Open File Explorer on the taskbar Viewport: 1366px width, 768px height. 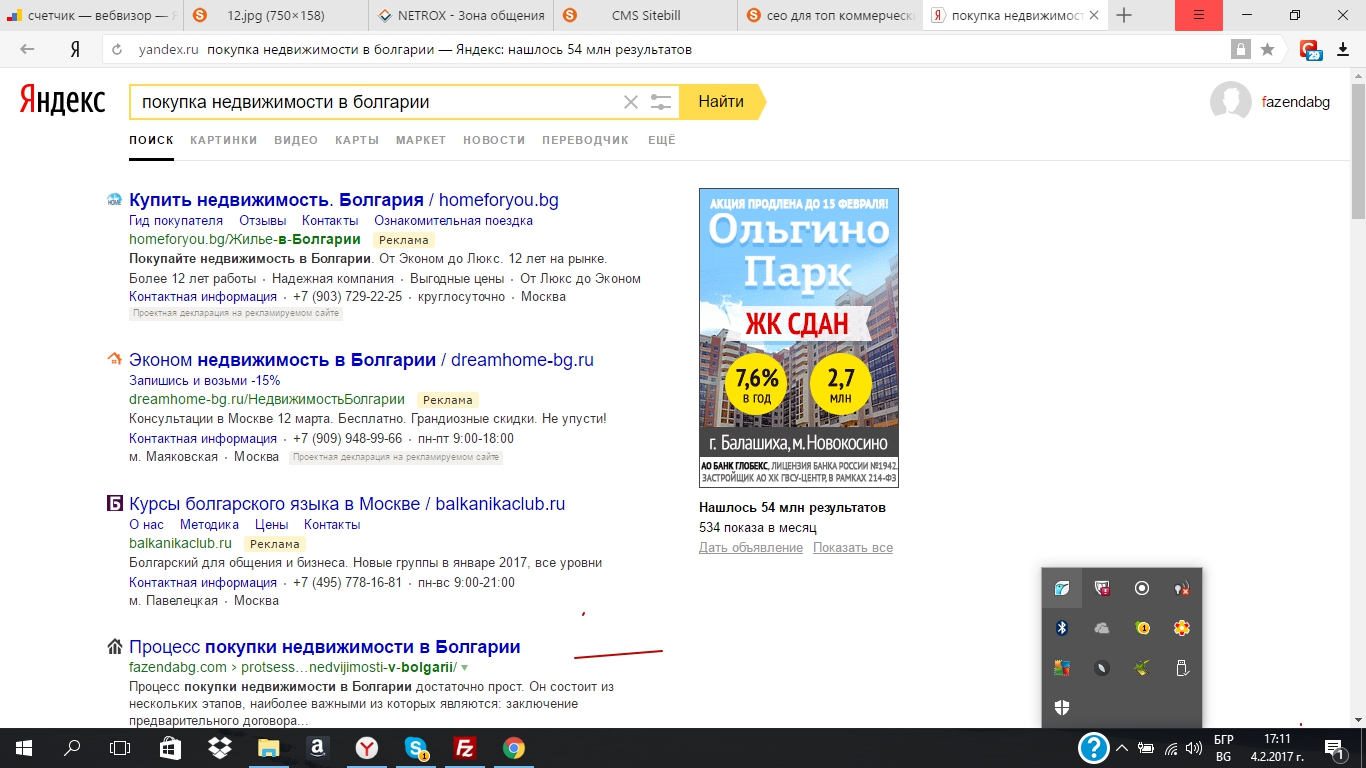(x=268, y=747)
